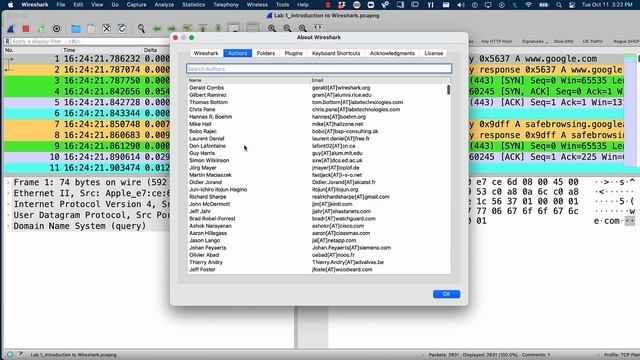Expand User Datagram Protocol row
Image resolution: width=640 pixels, height=360 pixels.
pyautogui.click(x=8, y=215)
